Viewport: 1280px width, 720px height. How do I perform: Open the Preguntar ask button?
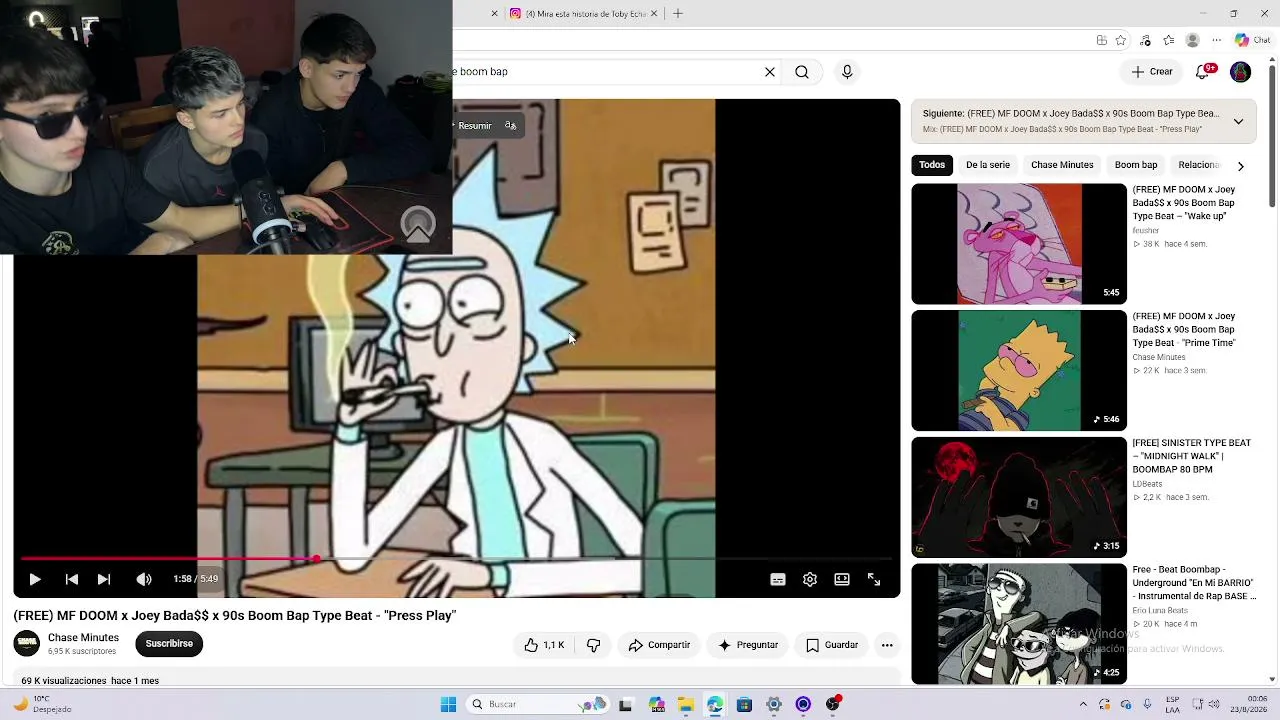point(748,645)
